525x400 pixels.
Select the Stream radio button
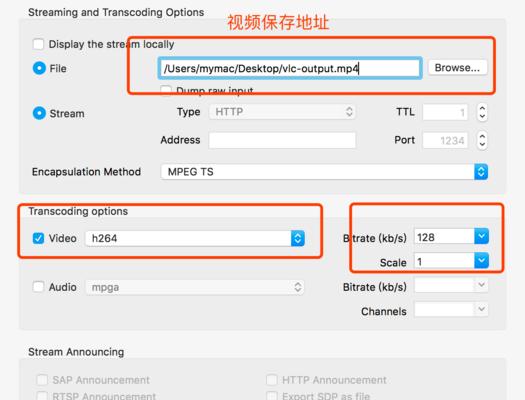click(x=39, y=113)
